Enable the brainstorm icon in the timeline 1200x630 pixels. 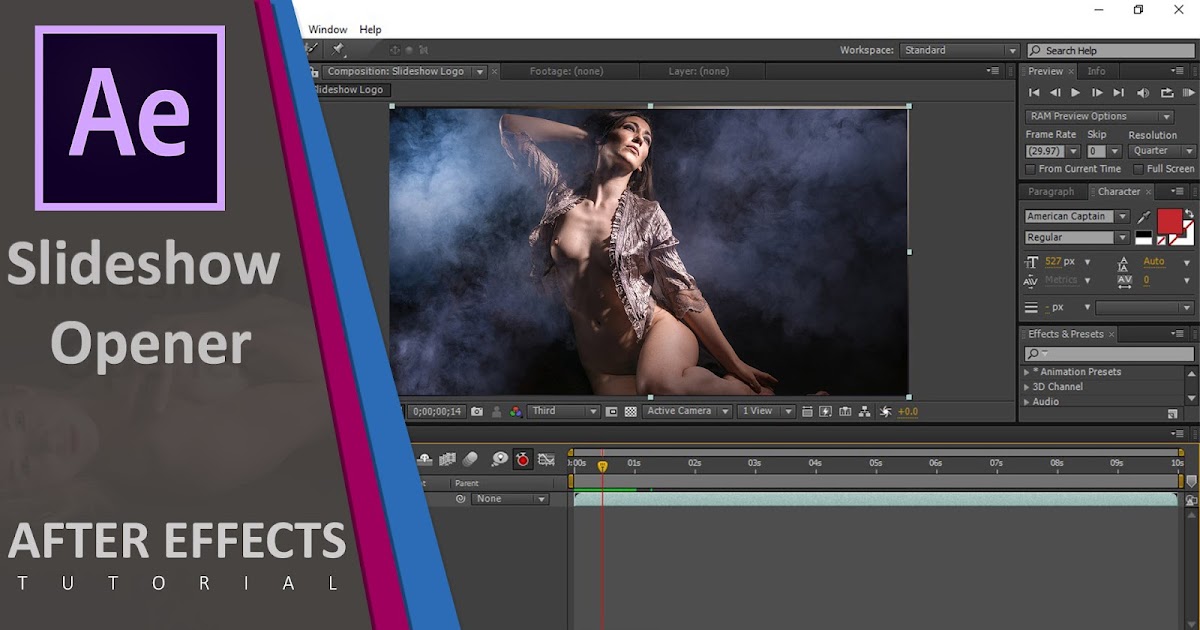coord(498,459)
